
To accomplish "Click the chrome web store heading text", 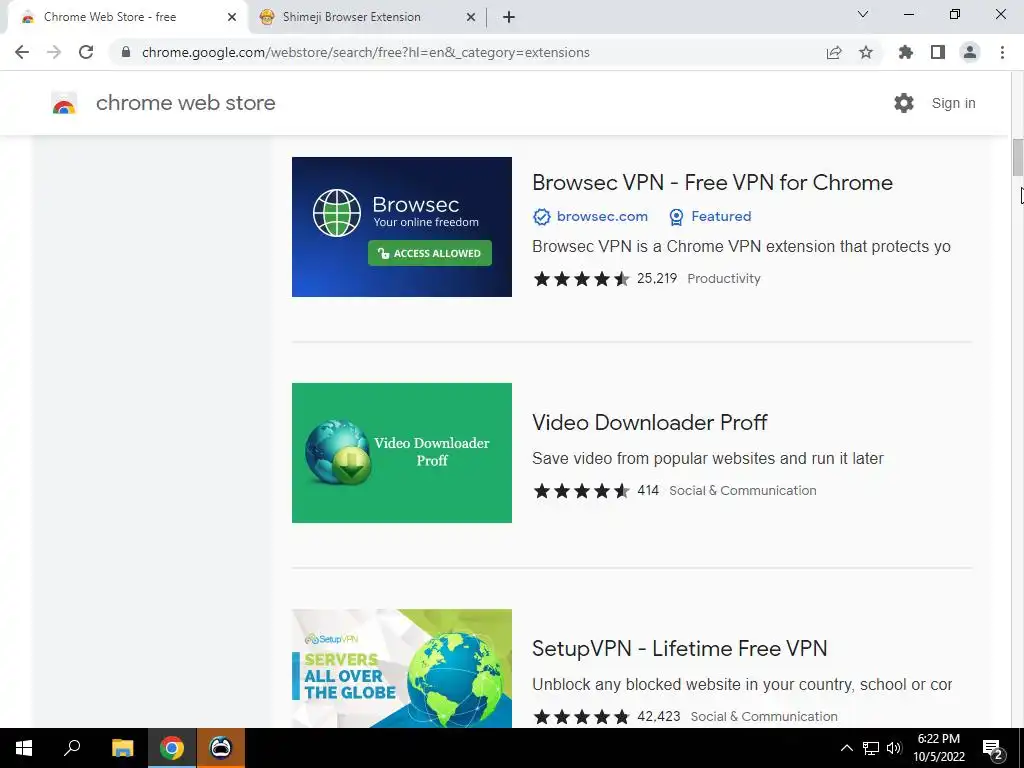I will [x=185, y=103].
